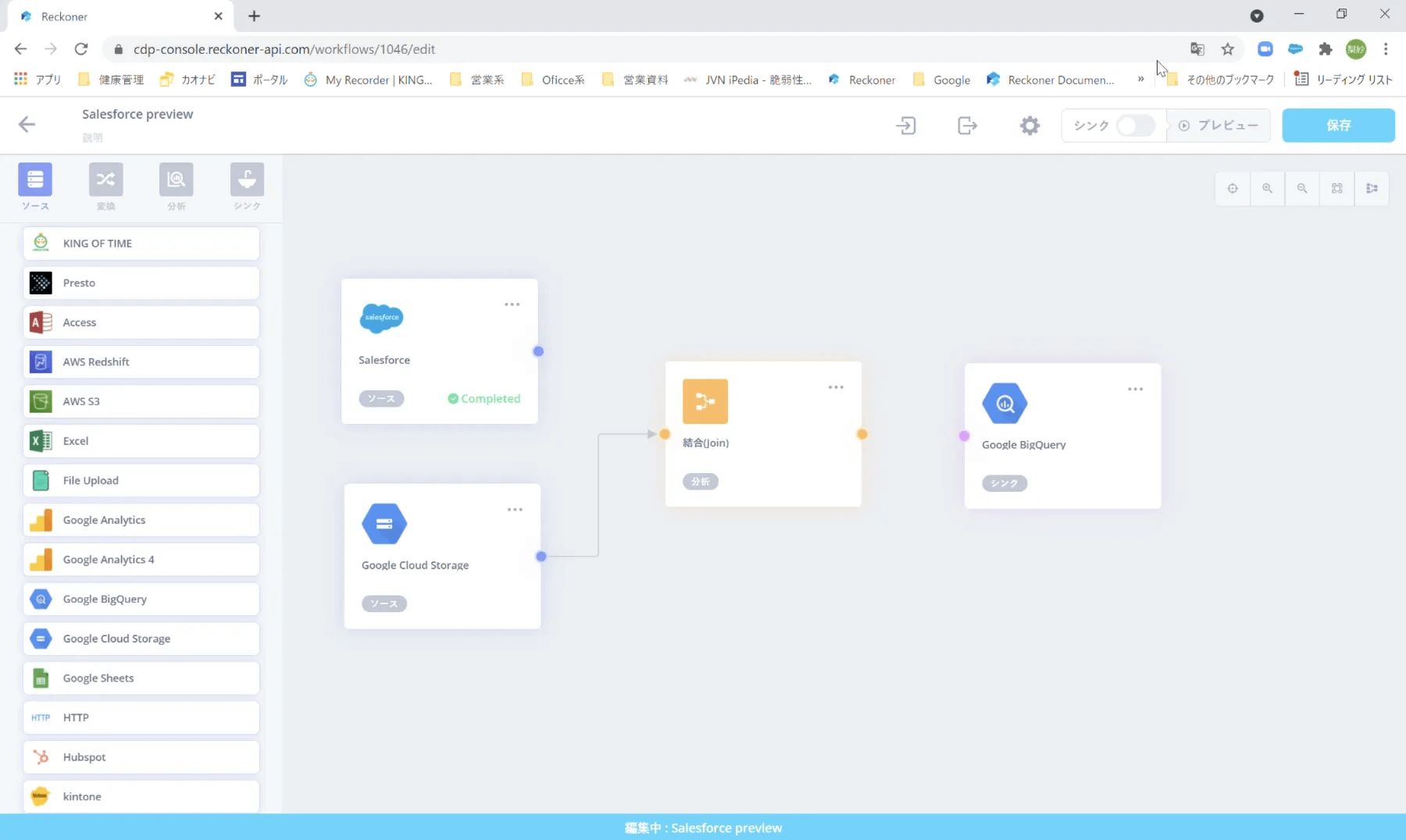The image size is (1406, 840).
Task: Choose Excel source item
Action: pos(141,441)
